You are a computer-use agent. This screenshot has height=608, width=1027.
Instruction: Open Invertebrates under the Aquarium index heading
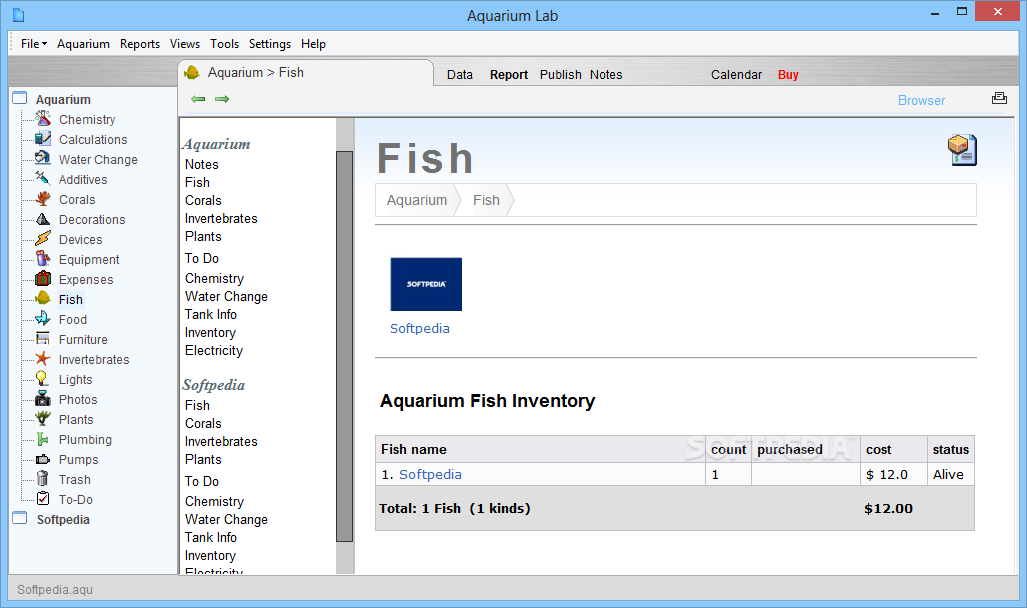(221, 218)
